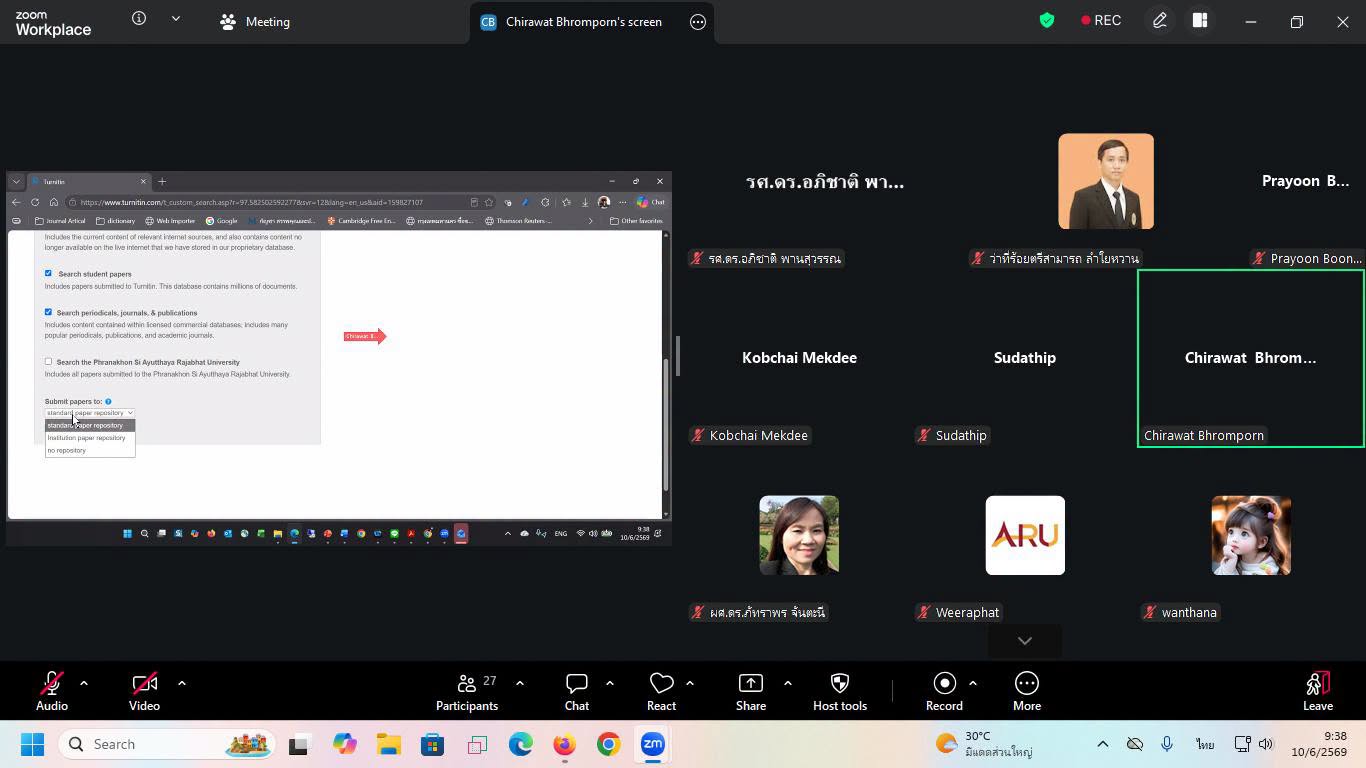Select the Meeting tab
This screenshot has height=768, width=1366.
tap(255, 22)
